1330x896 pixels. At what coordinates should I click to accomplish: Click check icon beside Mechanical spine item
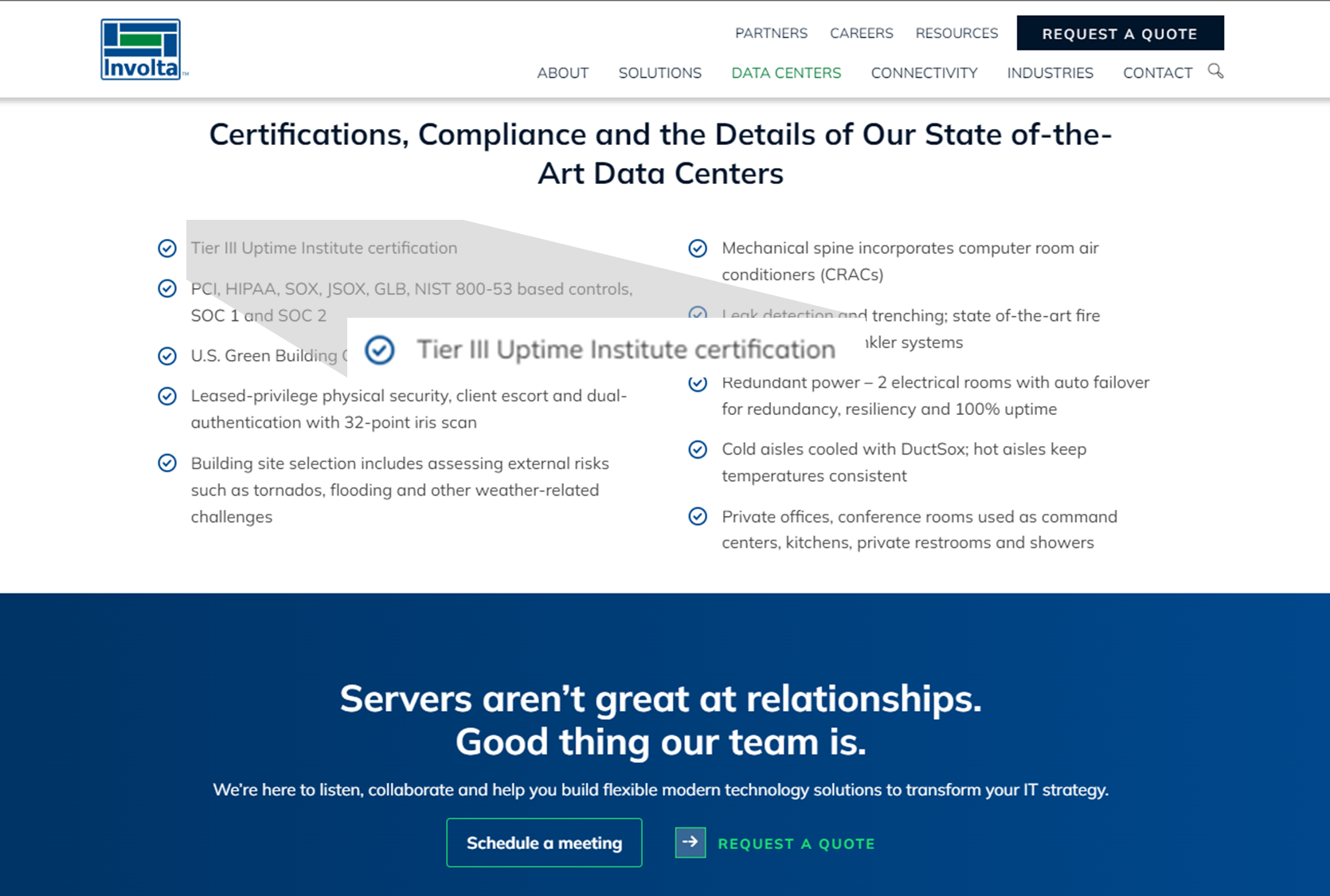(x=698, y=248)
